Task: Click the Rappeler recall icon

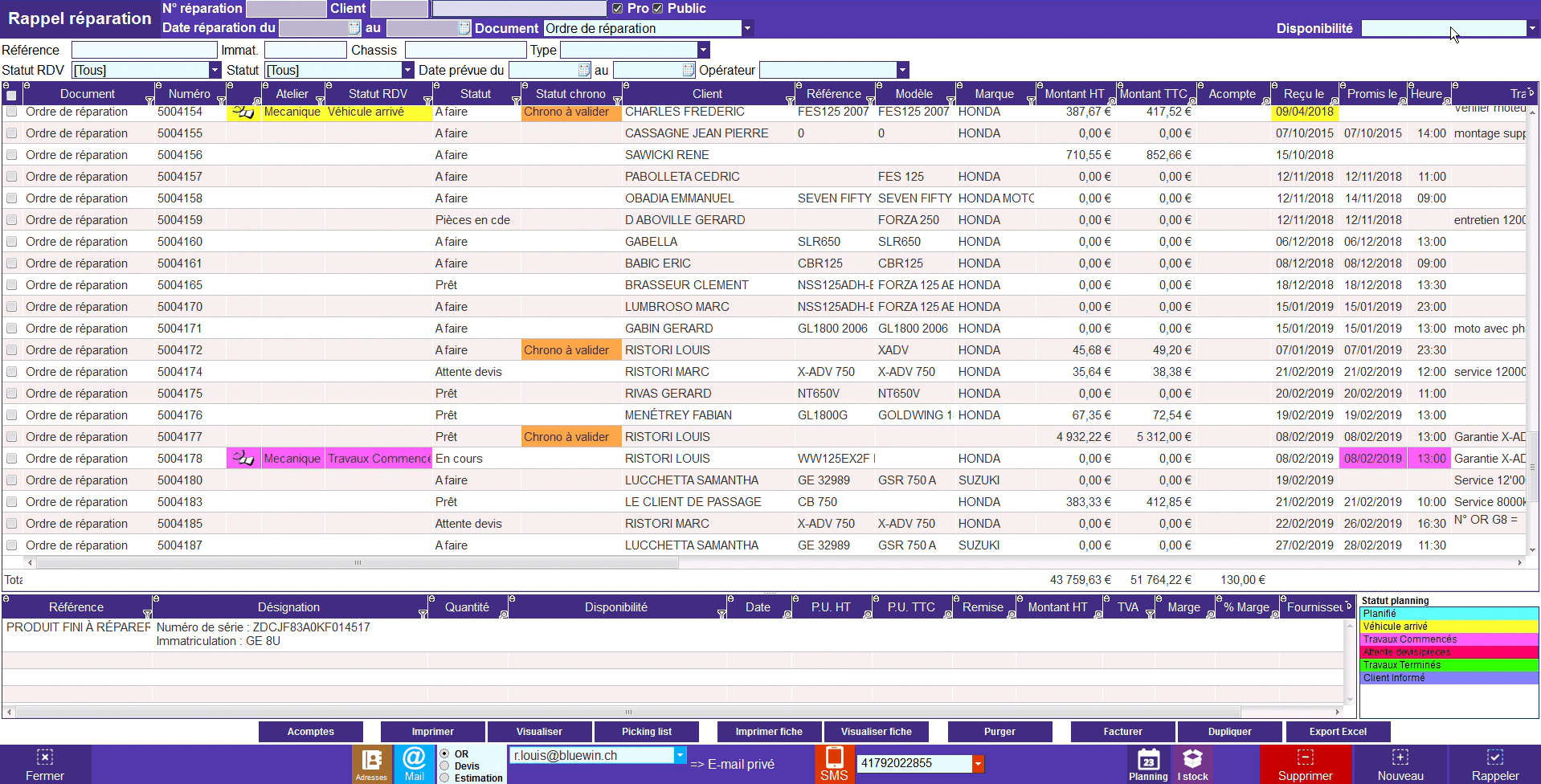Action: [x=1494, y=763]
